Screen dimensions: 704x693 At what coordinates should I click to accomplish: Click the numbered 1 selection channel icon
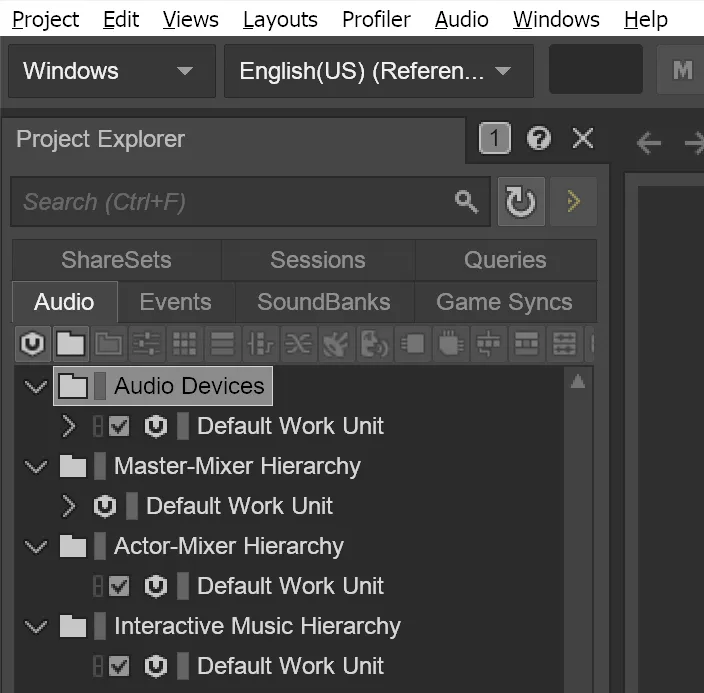tap(494, 139)
